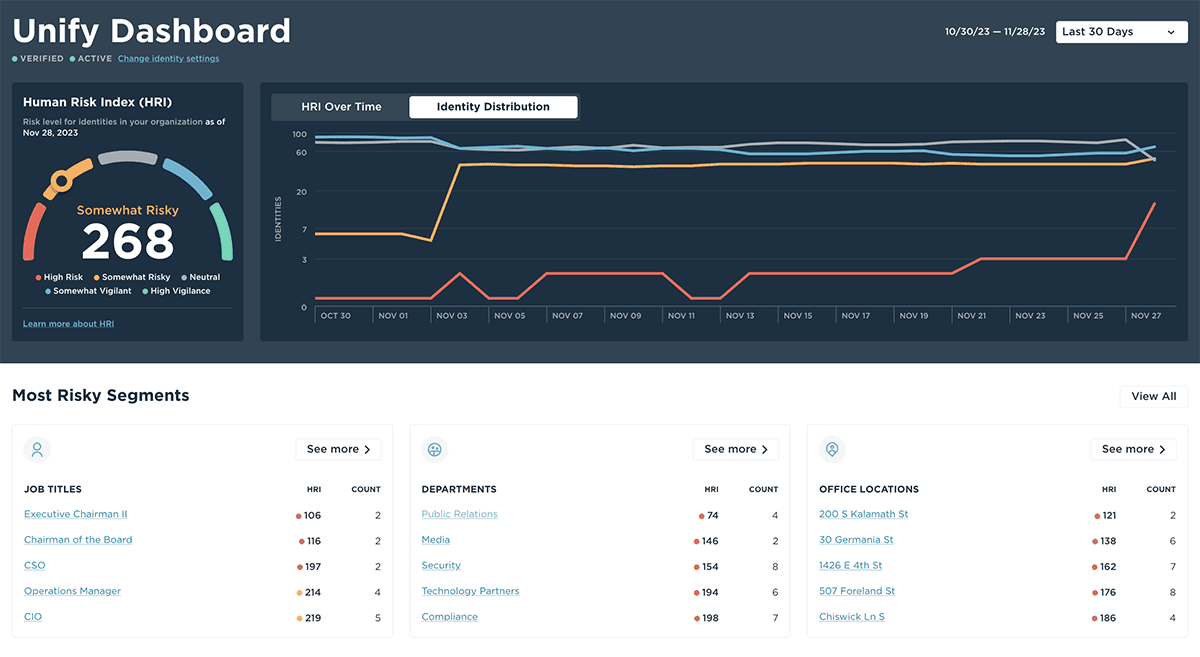
Task: Switch to HRI Over Time tab
Action: [x=341, y=107]
